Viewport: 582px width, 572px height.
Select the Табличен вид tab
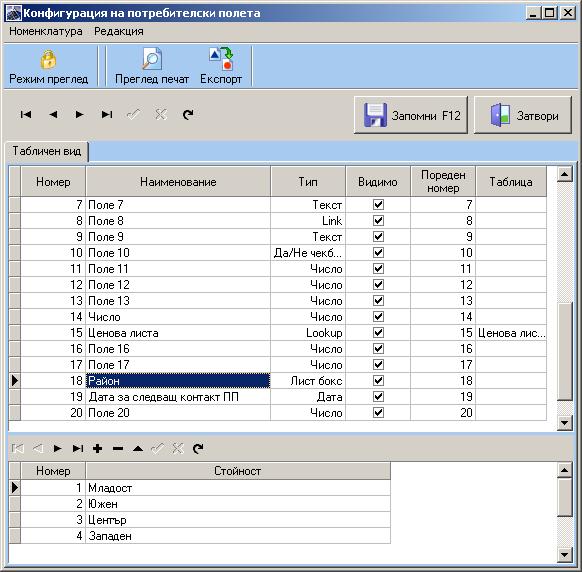point(47,151)
